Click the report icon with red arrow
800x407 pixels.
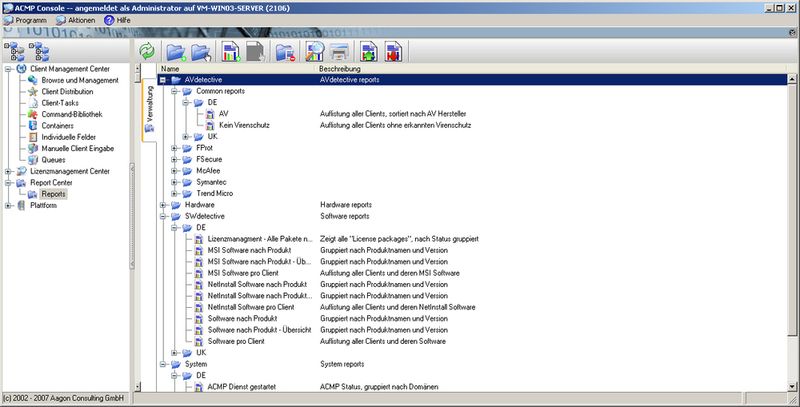[x=395, y=49]
